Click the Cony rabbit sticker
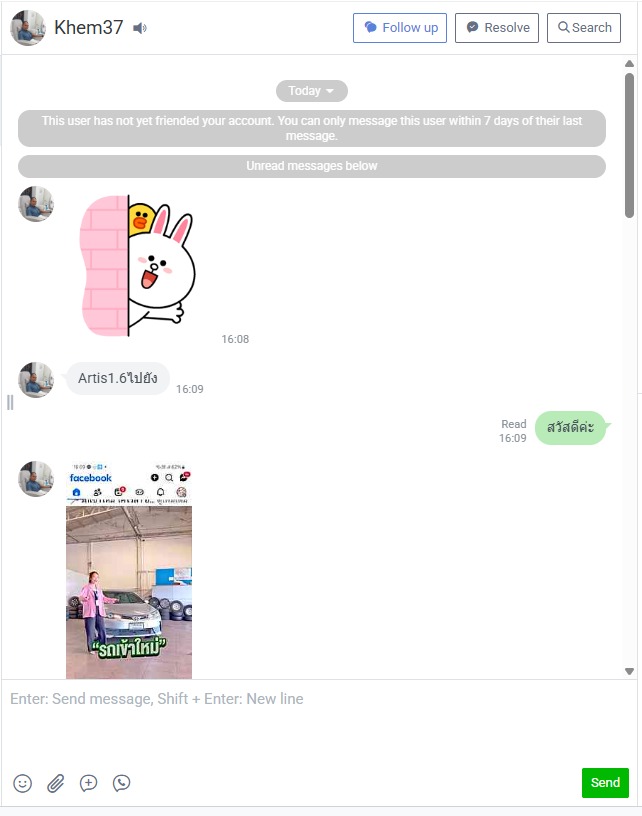The height and width of the screenshot is (816, 642). pos(137,266)
